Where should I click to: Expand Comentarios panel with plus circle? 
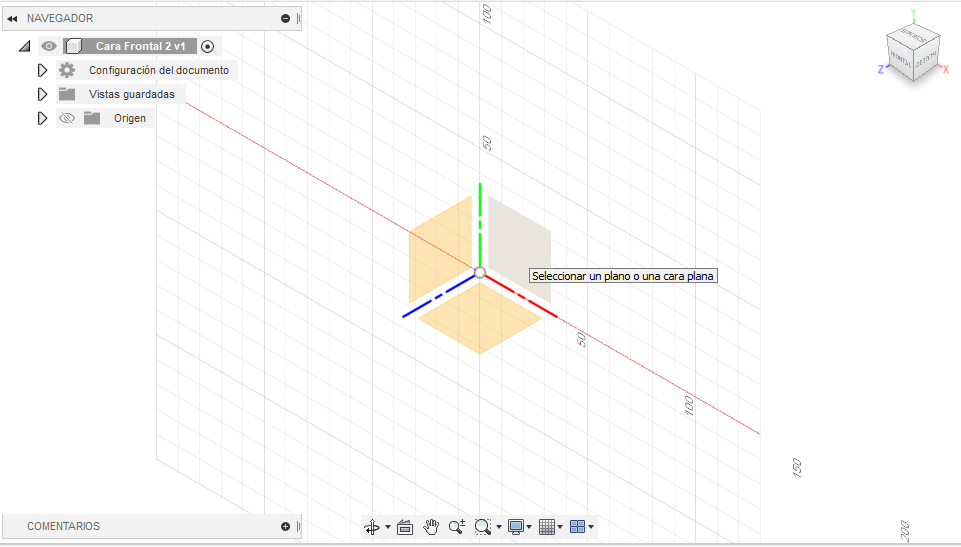pyautogui.click(x=285, y=526)
